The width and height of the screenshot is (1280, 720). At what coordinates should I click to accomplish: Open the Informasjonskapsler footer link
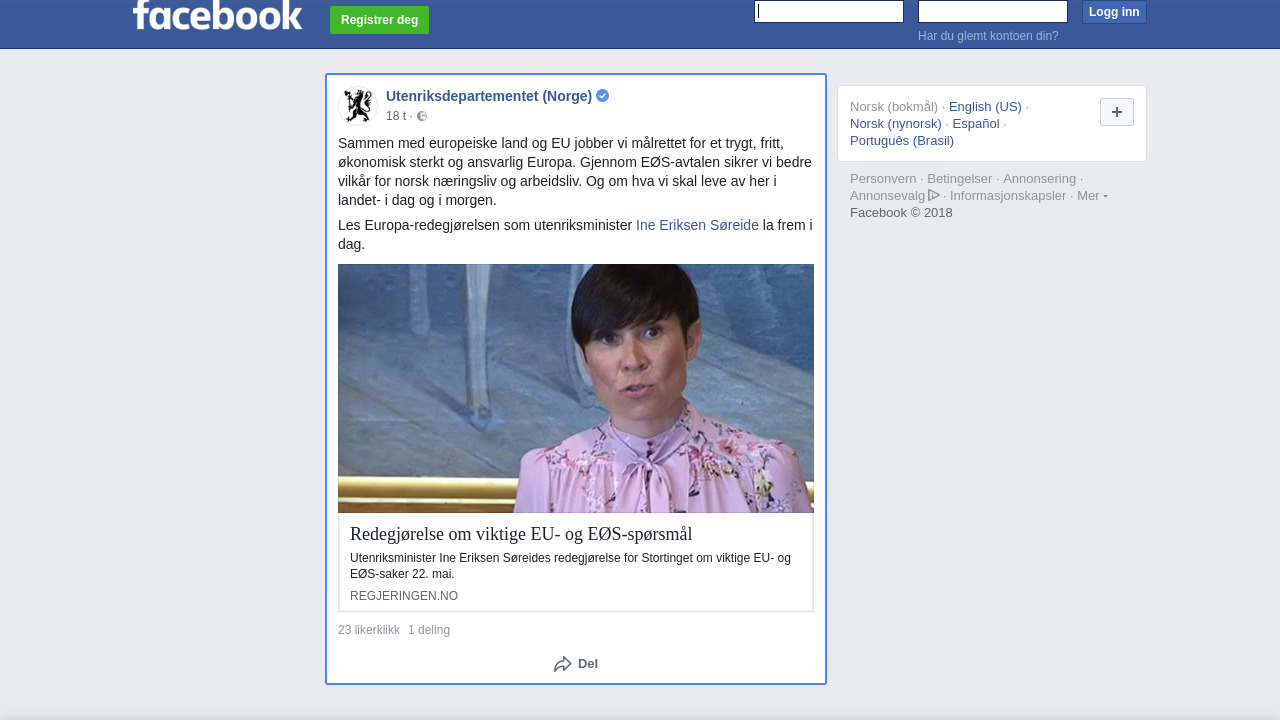(x=1008, y=196)
